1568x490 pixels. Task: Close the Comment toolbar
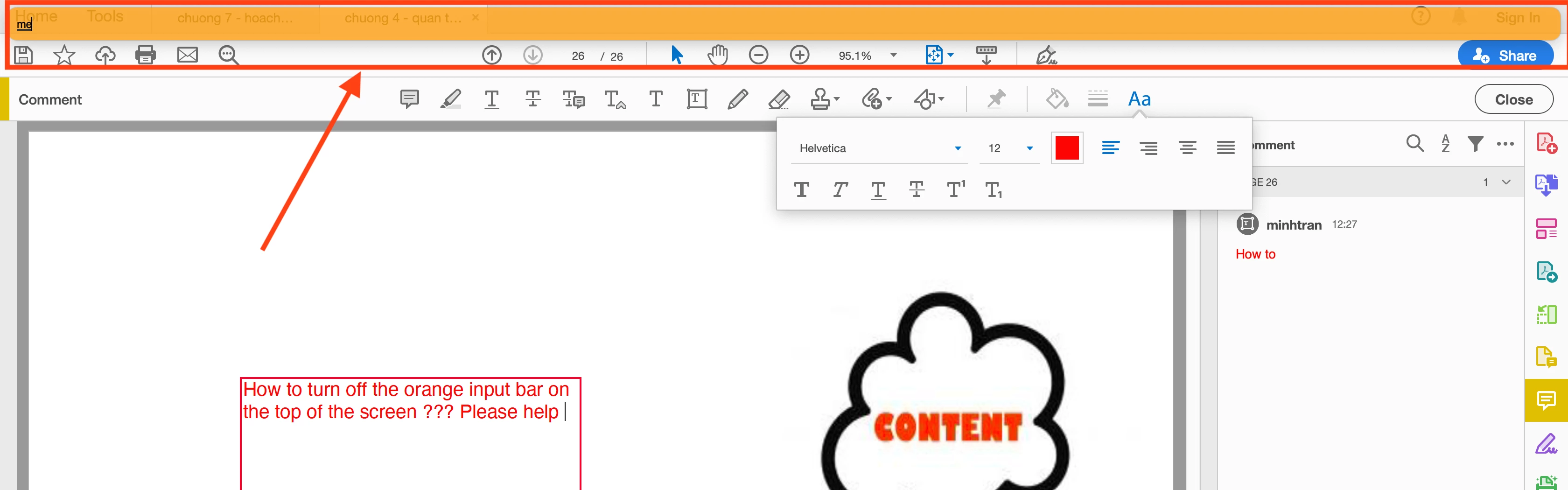click(x=1514, y=99)
